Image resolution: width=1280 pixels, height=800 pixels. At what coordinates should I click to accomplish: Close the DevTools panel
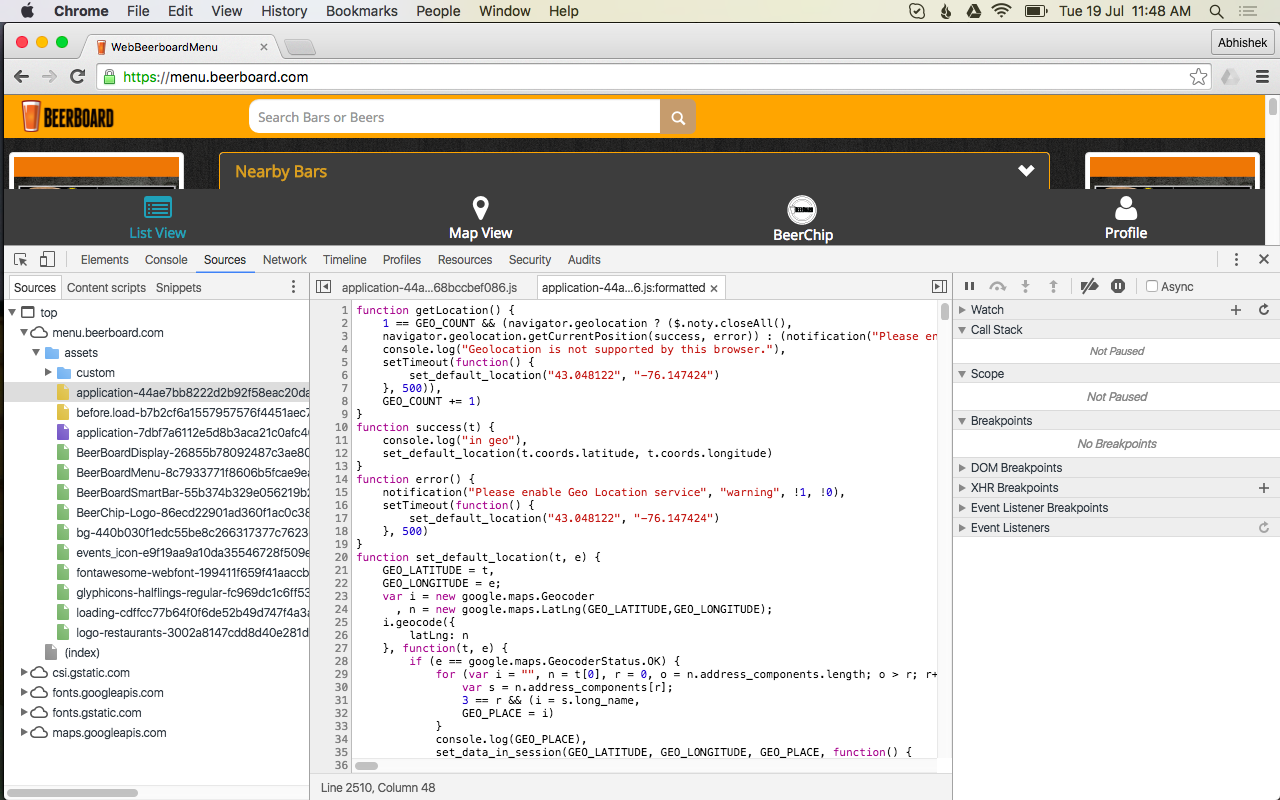coord(1264,259)
